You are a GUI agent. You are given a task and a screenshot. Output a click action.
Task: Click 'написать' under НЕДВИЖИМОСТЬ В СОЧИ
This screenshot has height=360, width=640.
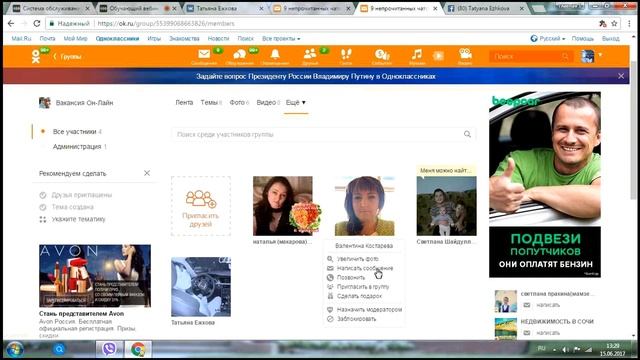tap(548, 333)
